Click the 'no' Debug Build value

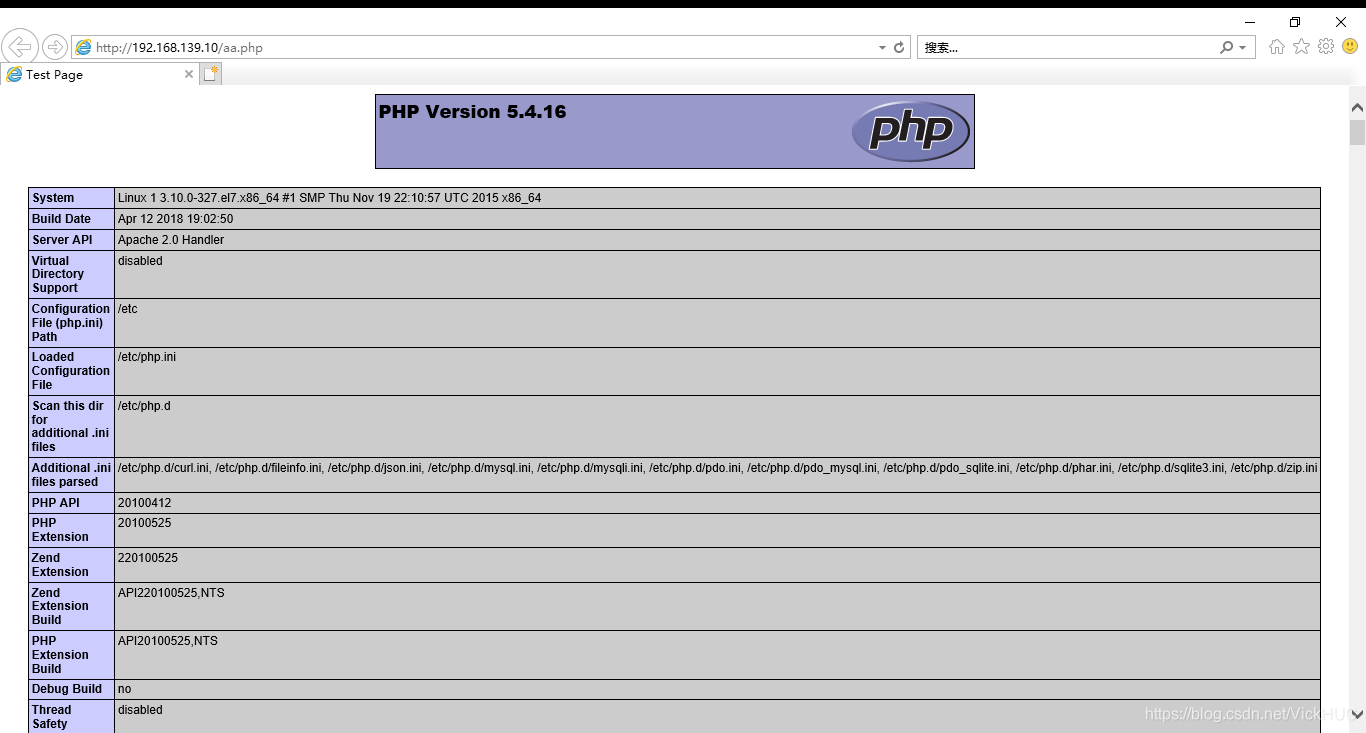[x=124, y=689]
